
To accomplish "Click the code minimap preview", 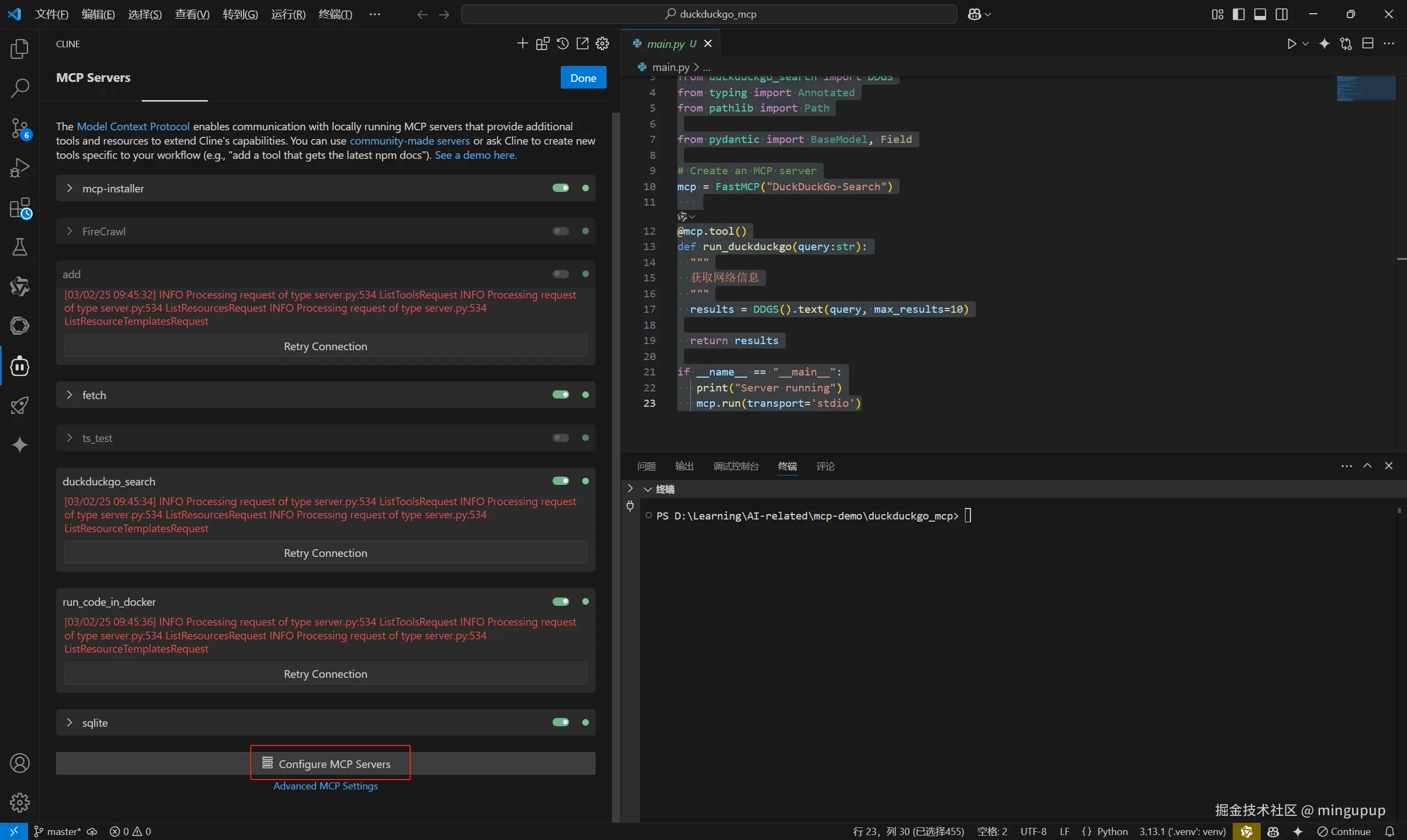I will (1366, 89).
